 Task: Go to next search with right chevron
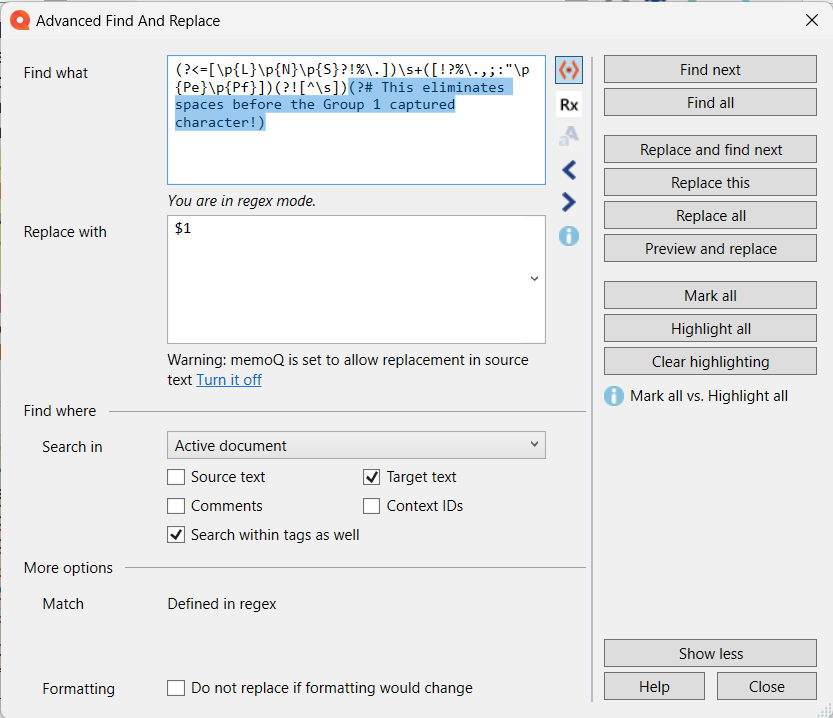pos(568,202)
